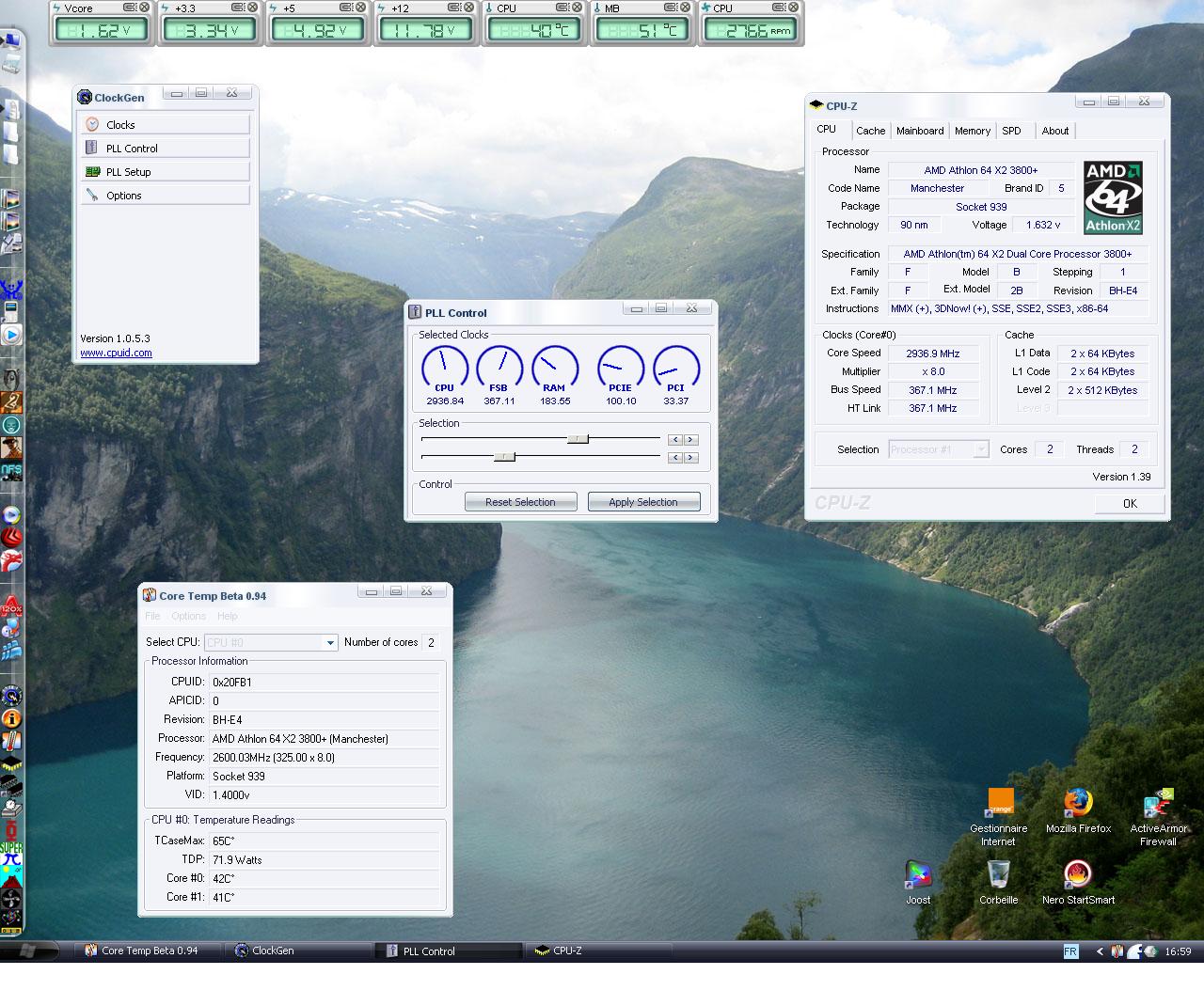
Task: Switch to the CPU tab in CPU-Z
Action: coord(827,130)
